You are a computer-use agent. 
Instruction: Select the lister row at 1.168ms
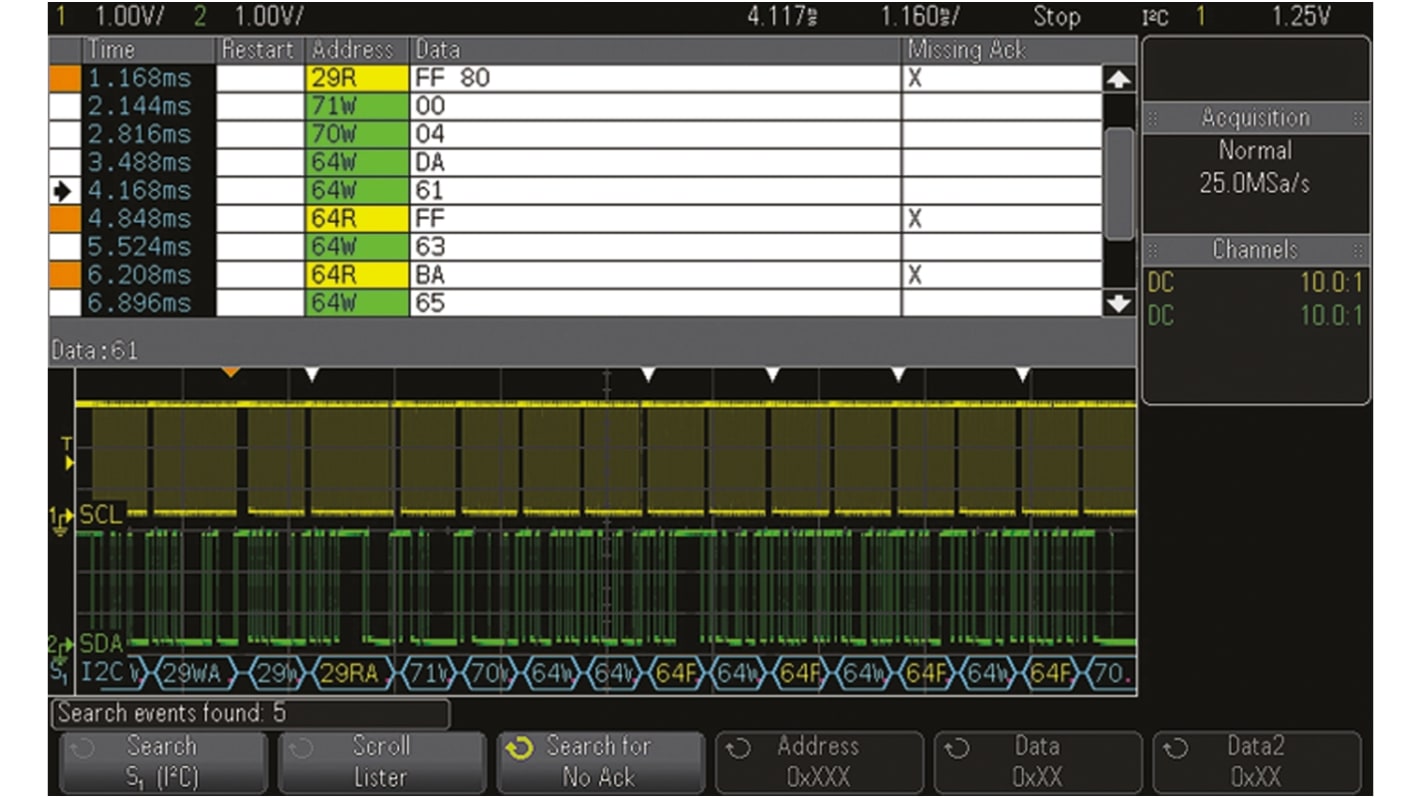click(x=576, y=78)
